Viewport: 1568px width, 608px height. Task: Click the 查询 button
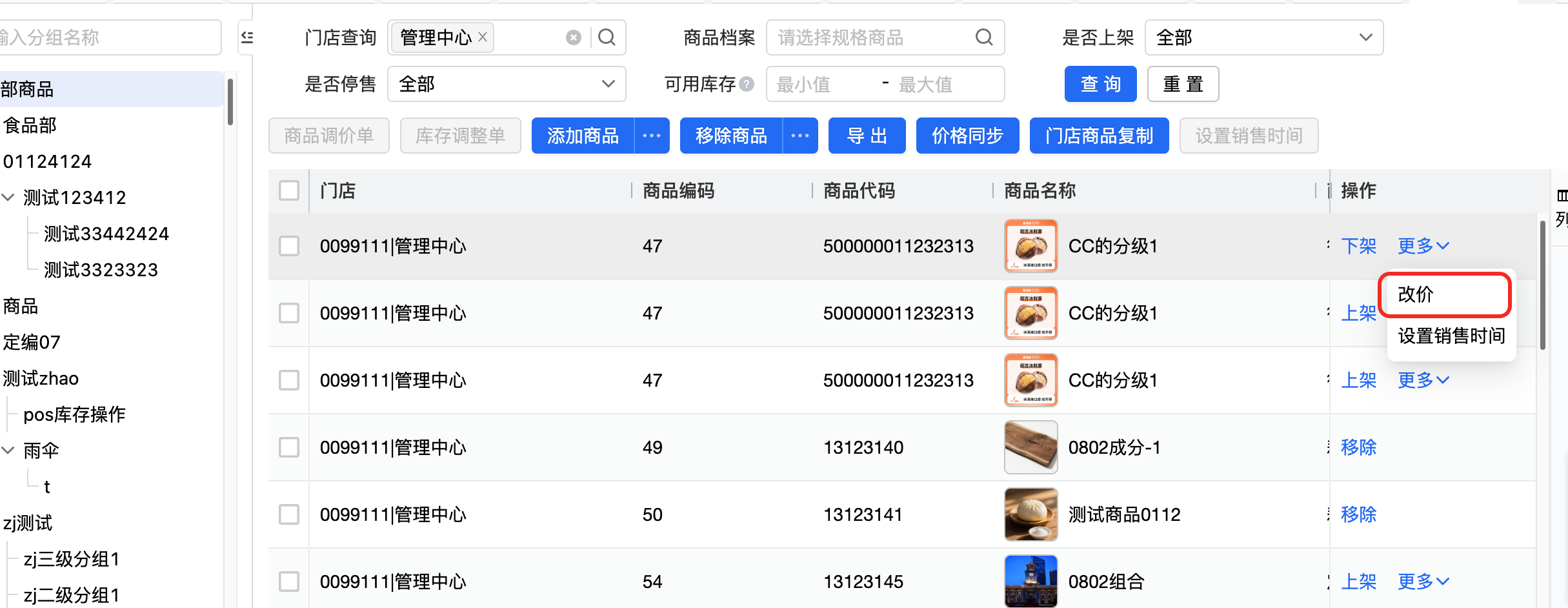(x=1101, y=84)
